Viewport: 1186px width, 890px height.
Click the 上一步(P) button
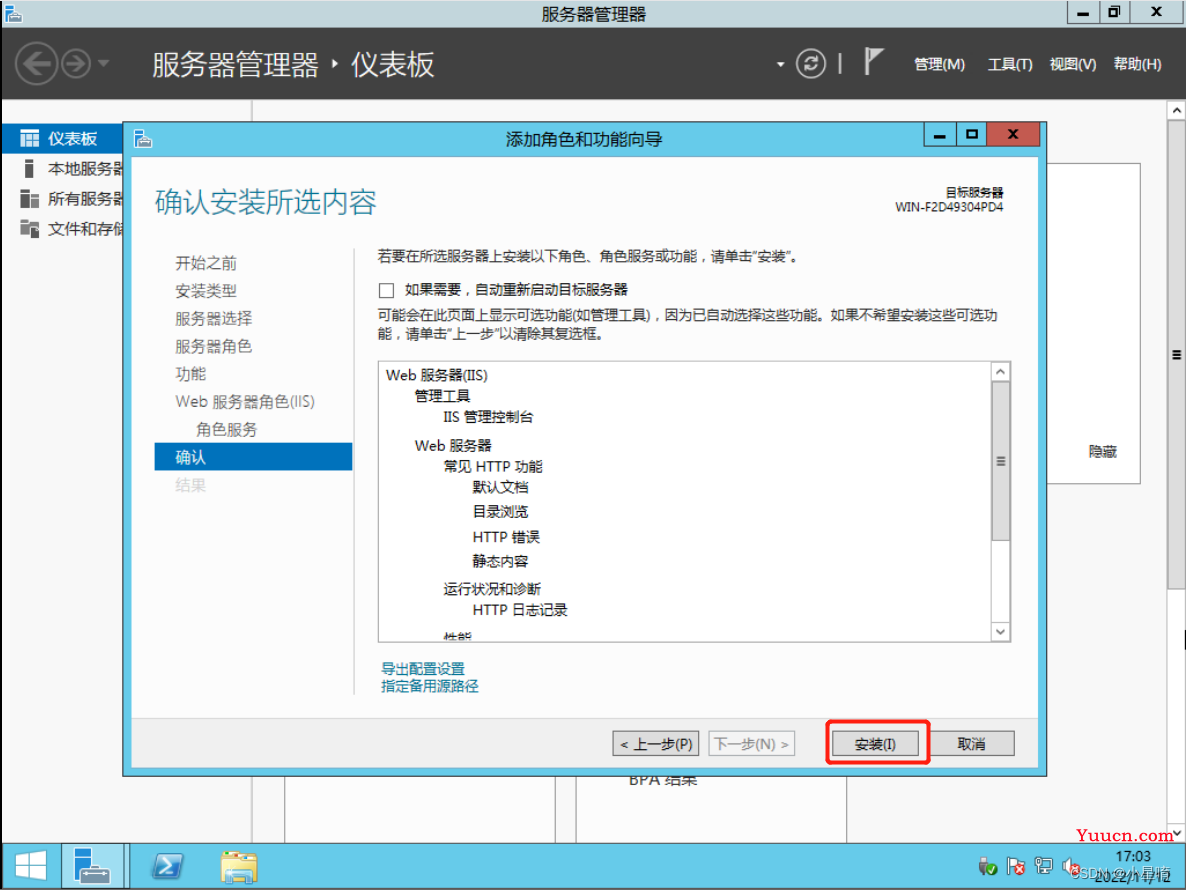point(656,744)
